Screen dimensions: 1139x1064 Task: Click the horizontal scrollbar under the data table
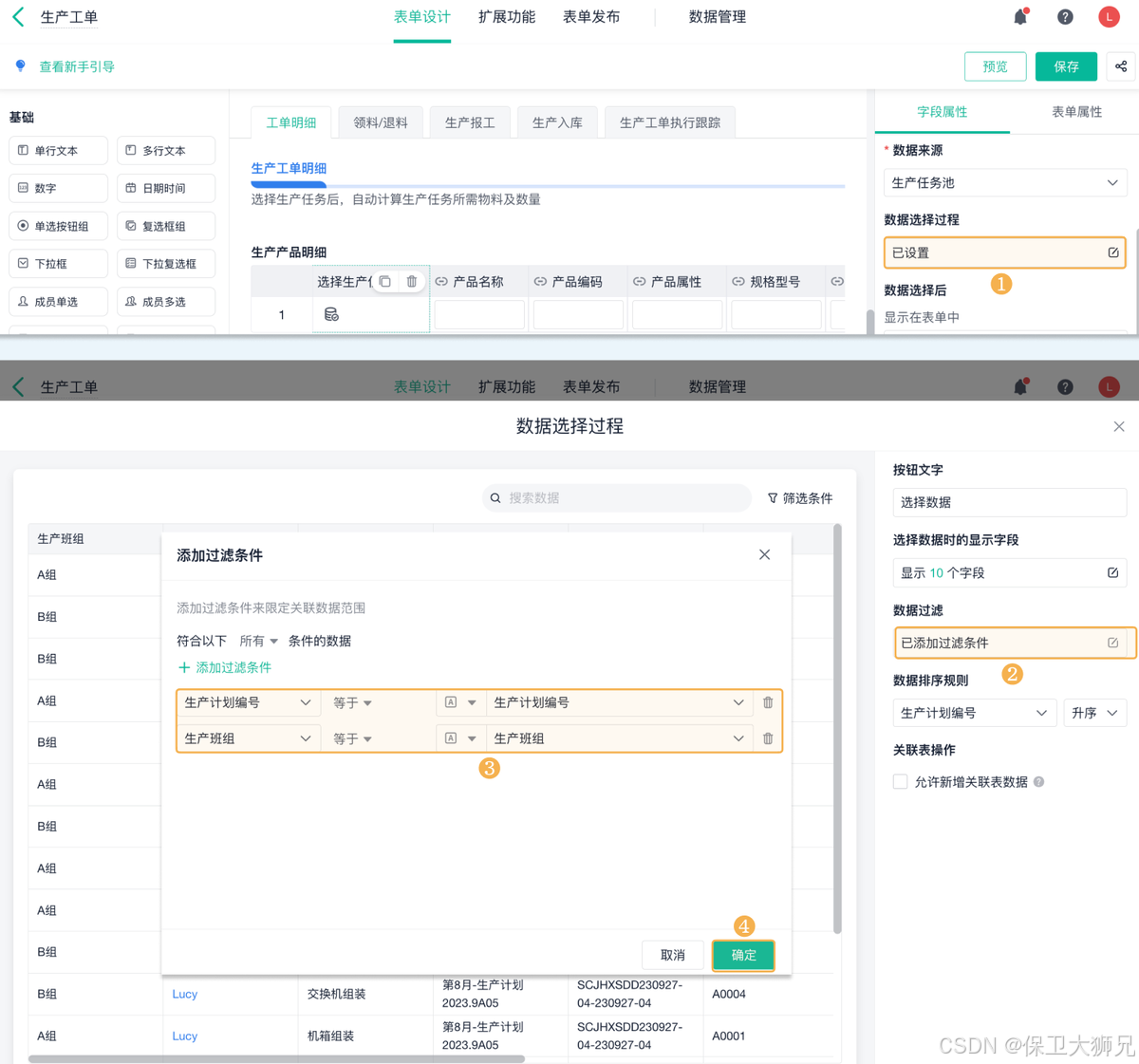point(277,1058)
